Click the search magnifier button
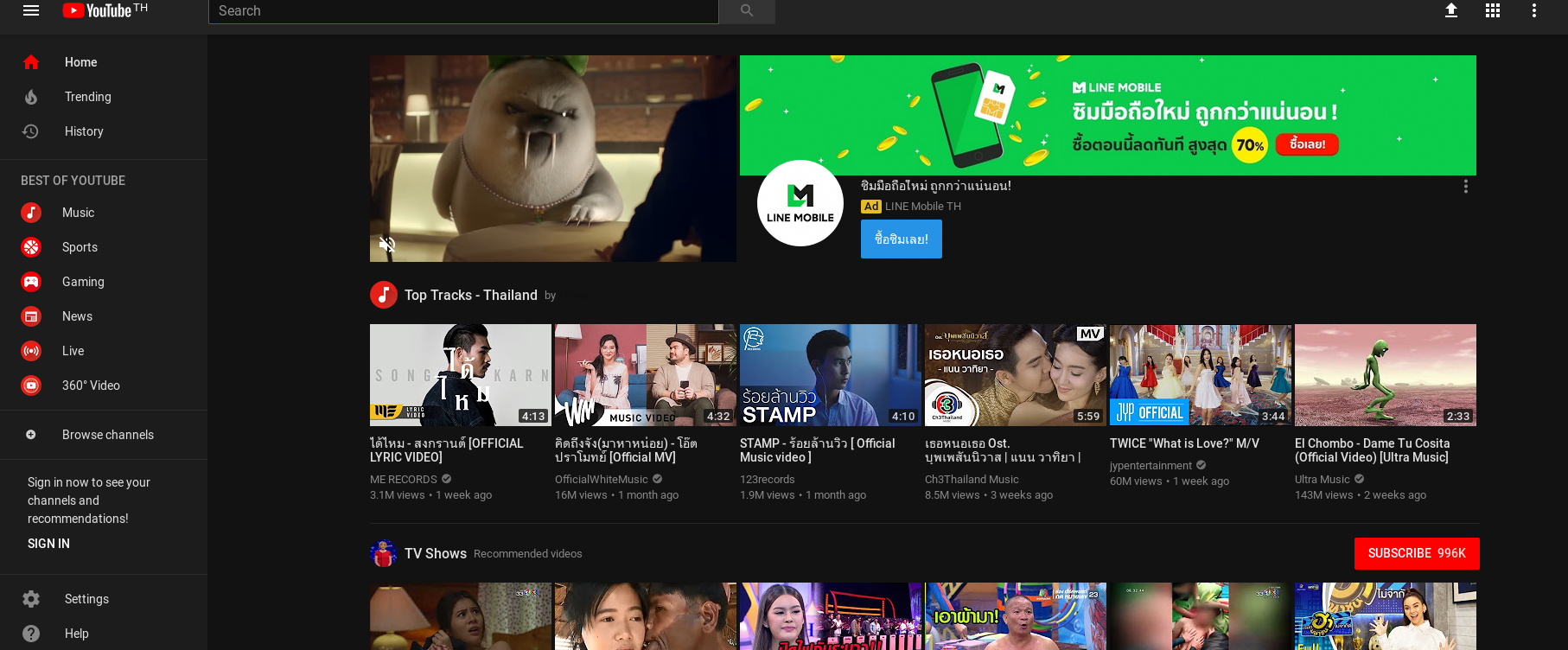The image size is (1568, 650). pos(747,10)
